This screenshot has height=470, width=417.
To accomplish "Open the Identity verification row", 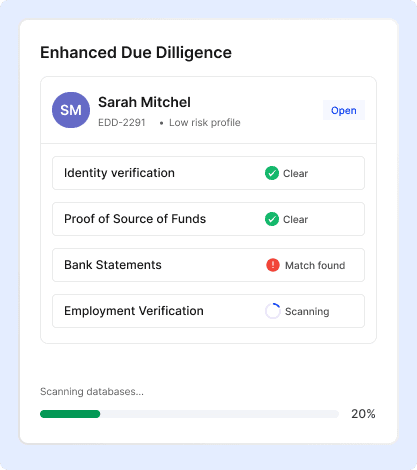I will (x=208, y=173).
